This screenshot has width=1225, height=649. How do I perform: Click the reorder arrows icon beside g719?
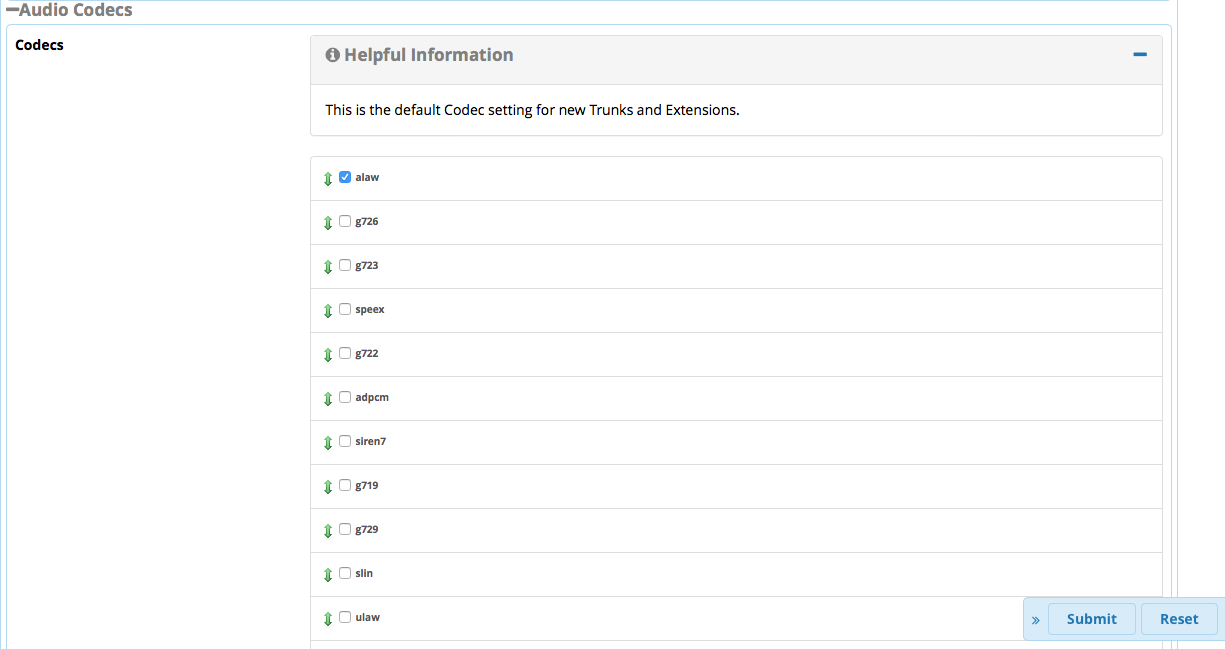click(328, 487)
